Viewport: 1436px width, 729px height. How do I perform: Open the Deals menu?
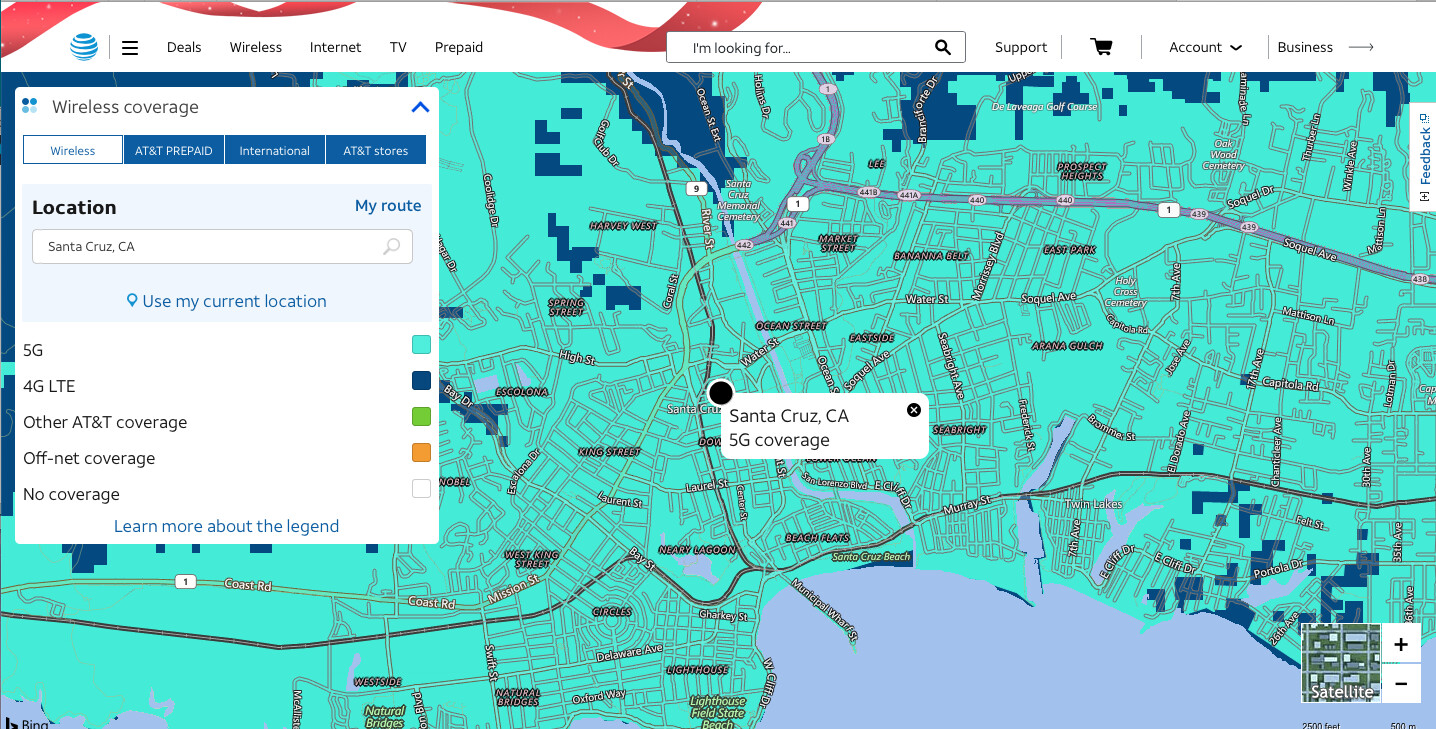coord(184,47)
